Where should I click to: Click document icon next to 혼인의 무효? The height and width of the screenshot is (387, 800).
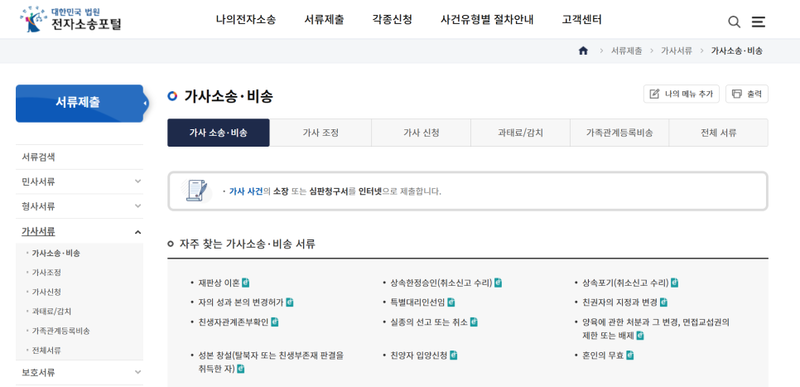tap(630, 355)
